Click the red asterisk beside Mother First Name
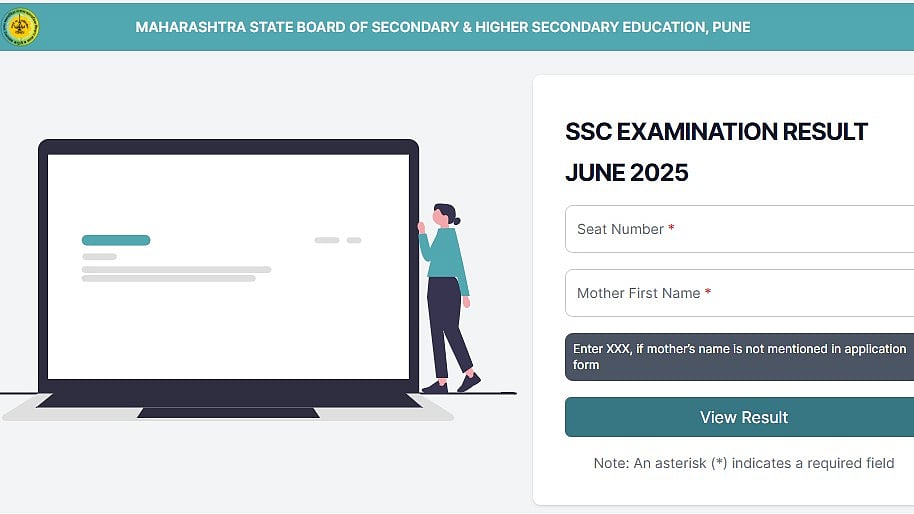The image size is (914, 514). tap(708, 293)
